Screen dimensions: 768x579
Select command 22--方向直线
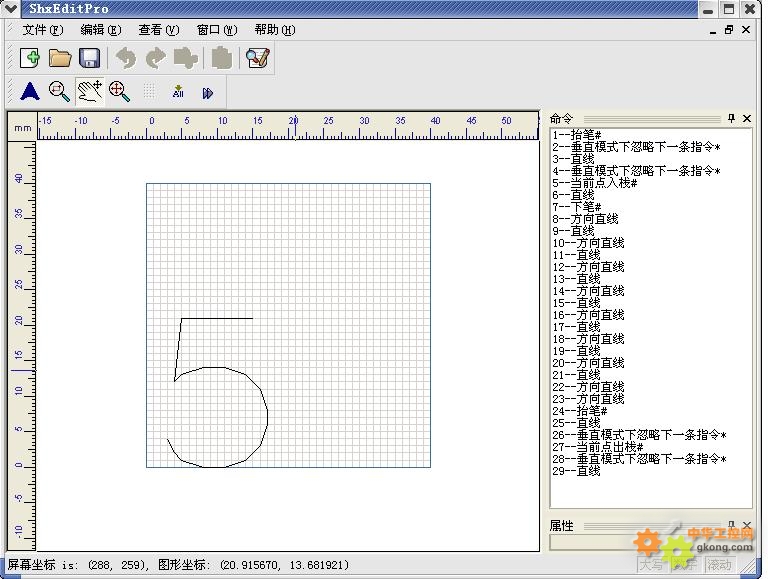pyautogui.click(x=588, y=387)
